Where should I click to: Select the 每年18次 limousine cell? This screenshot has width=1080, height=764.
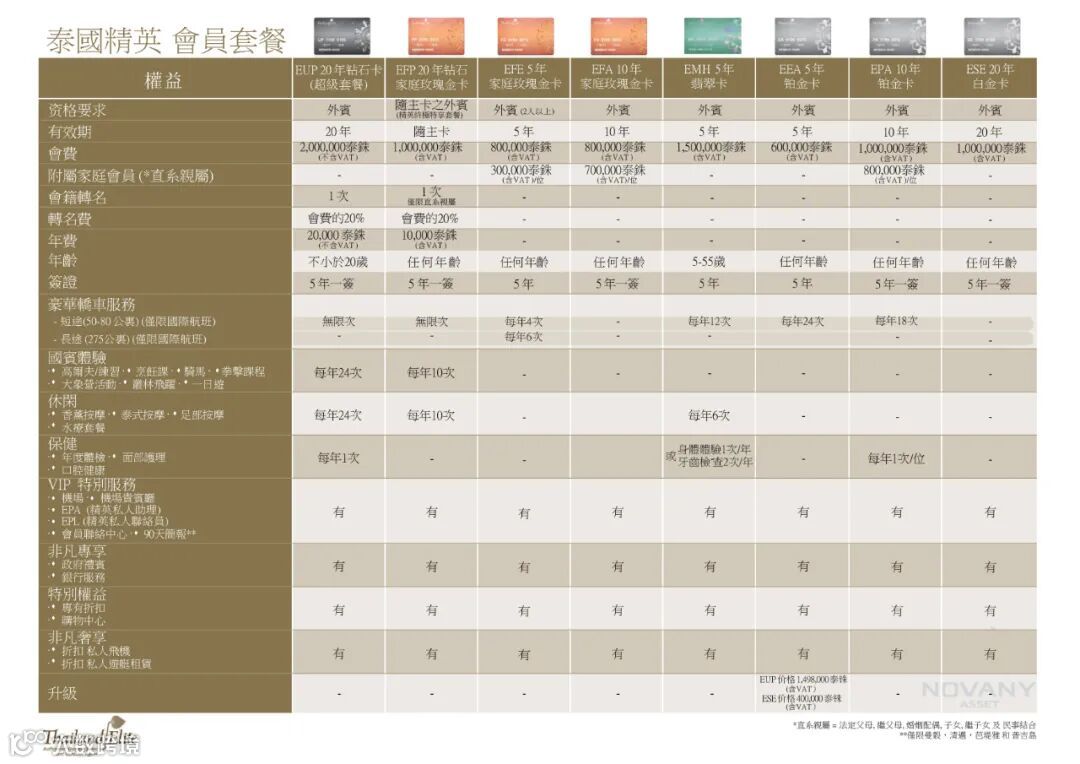(x=895, y=321)
